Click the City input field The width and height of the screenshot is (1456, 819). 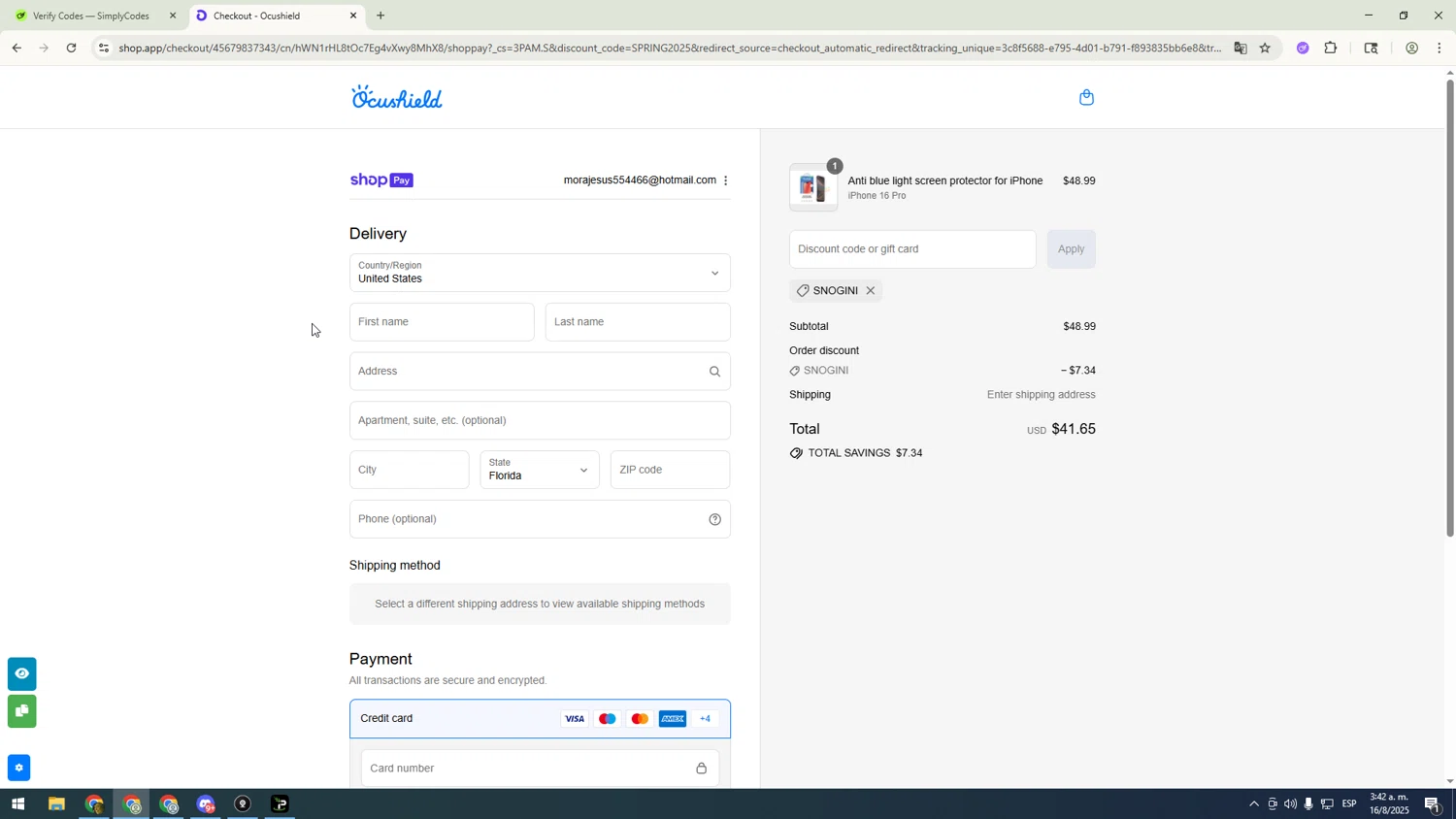tap(409, 470)
